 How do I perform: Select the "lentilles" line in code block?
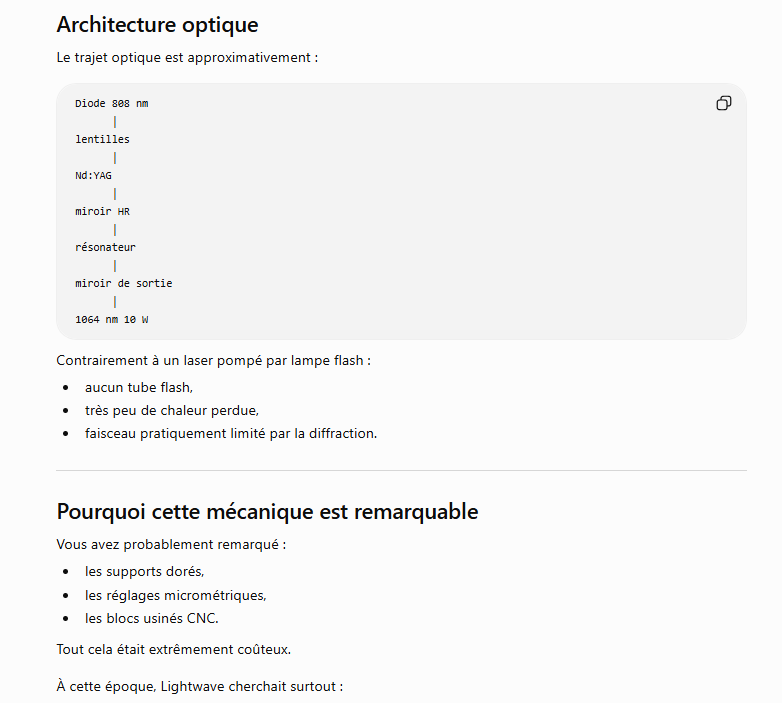coord(102,140)
